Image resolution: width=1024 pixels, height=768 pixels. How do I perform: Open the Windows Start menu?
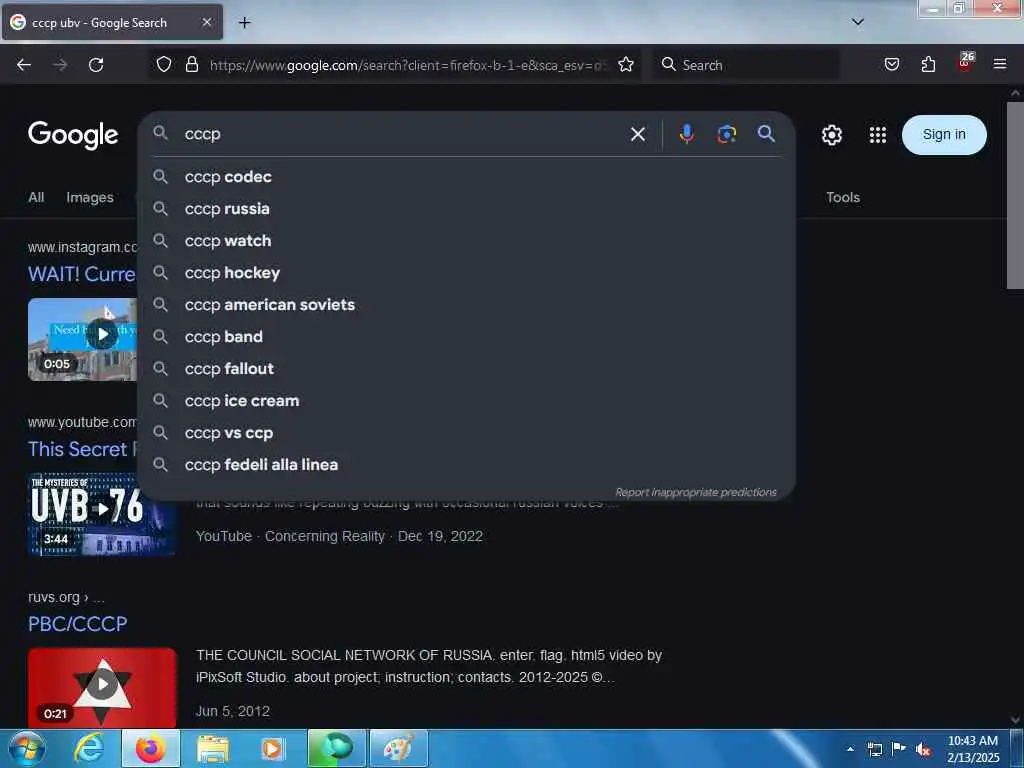pos(27,748)
